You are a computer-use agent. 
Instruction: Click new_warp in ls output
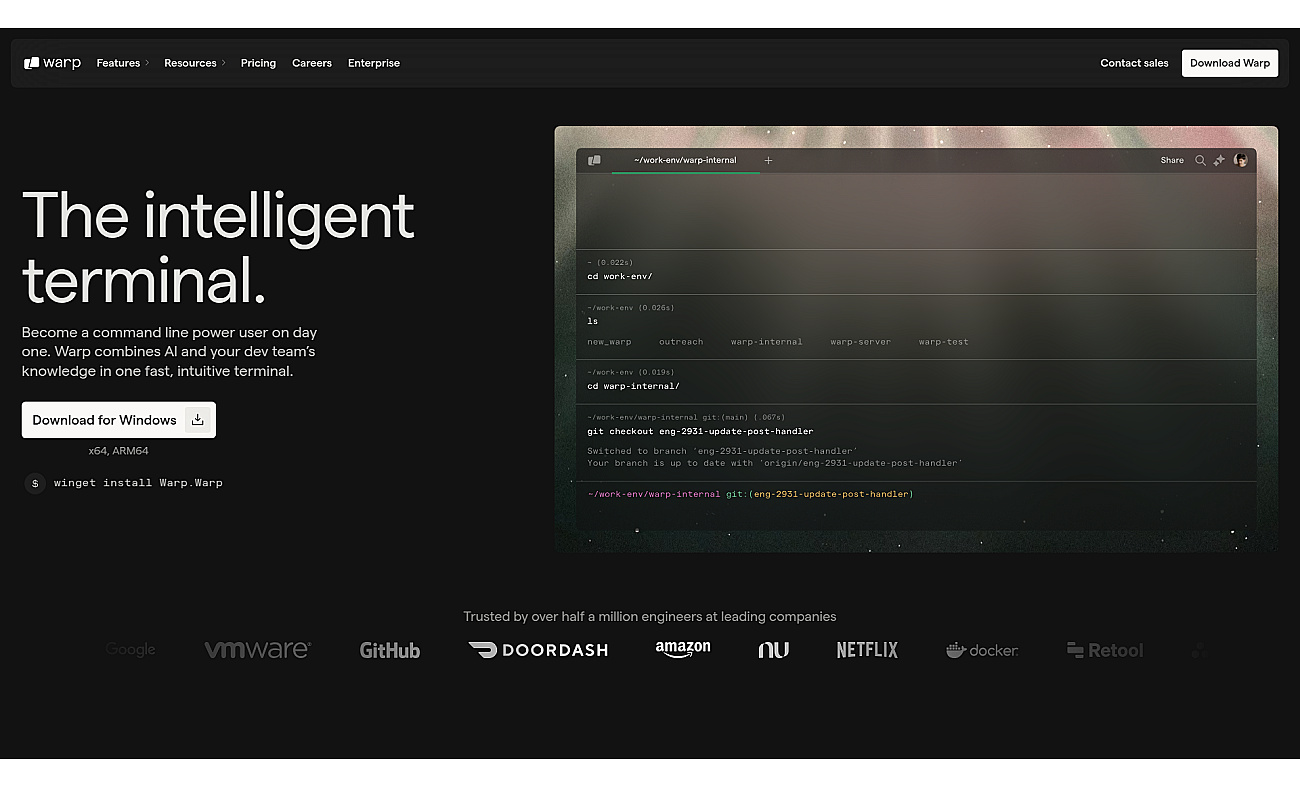(x=609, y=342)
